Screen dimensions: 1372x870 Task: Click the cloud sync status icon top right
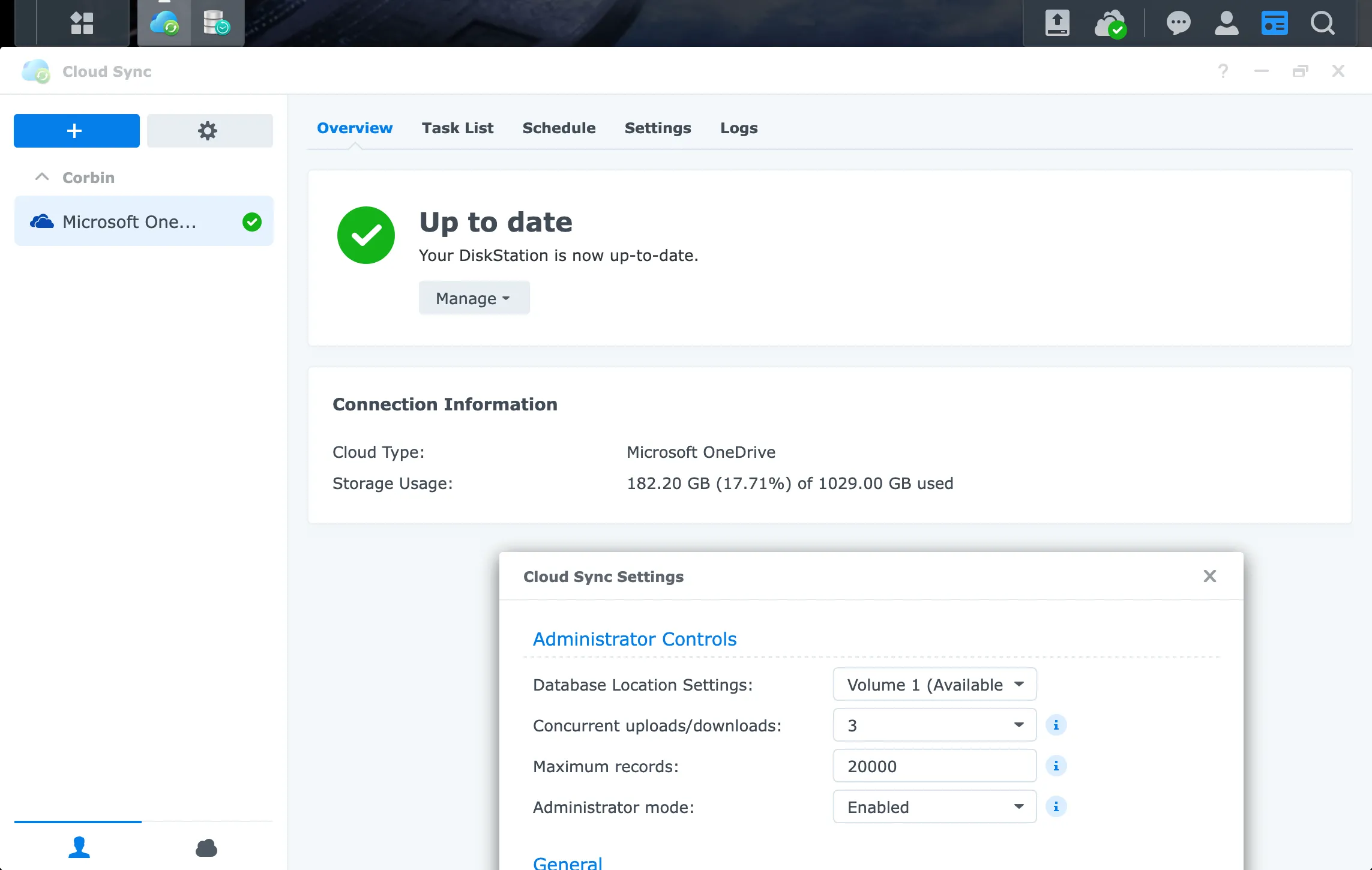point(1110,23)
